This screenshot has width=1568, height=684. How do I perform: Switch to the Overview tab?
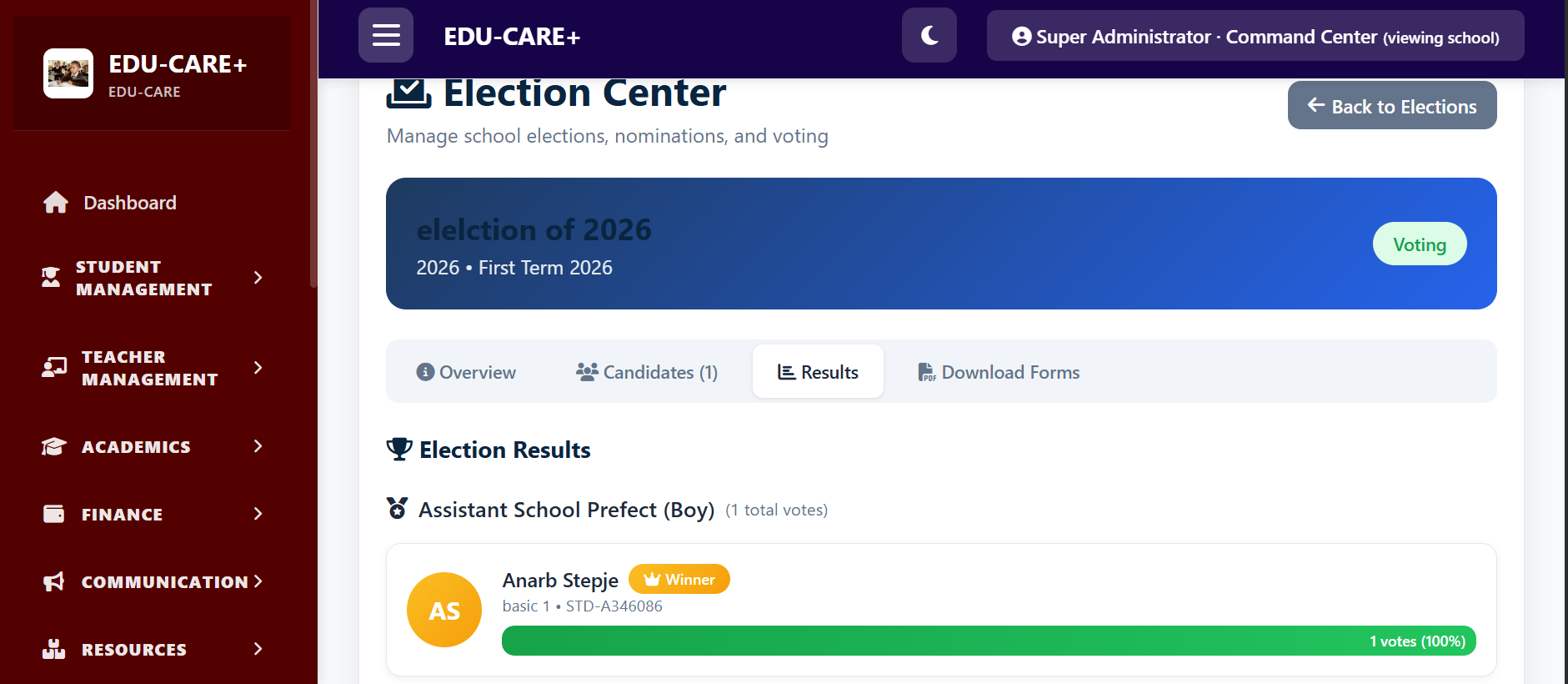pos(466,372)
